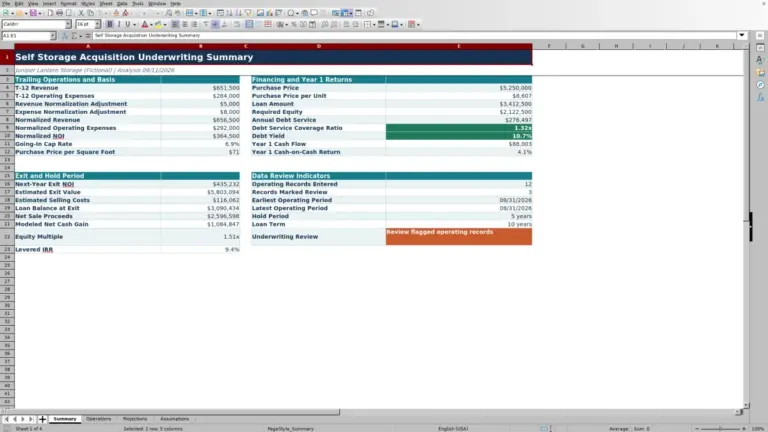Toggle Italic formatting
768x432 pixels.
[x=119, y=24]
